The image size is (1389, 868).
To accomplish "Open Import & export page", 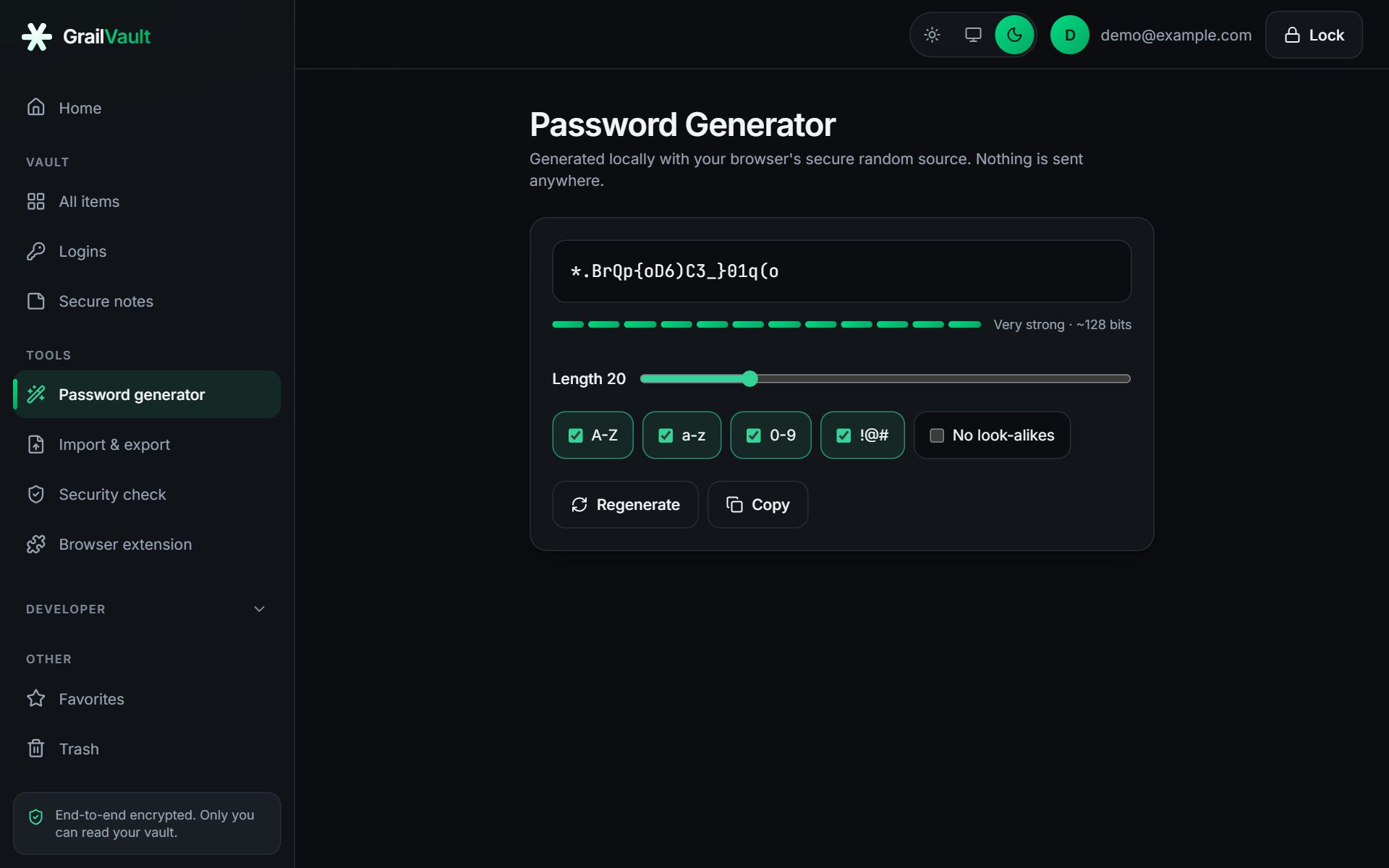I will (x=147, y=444).
